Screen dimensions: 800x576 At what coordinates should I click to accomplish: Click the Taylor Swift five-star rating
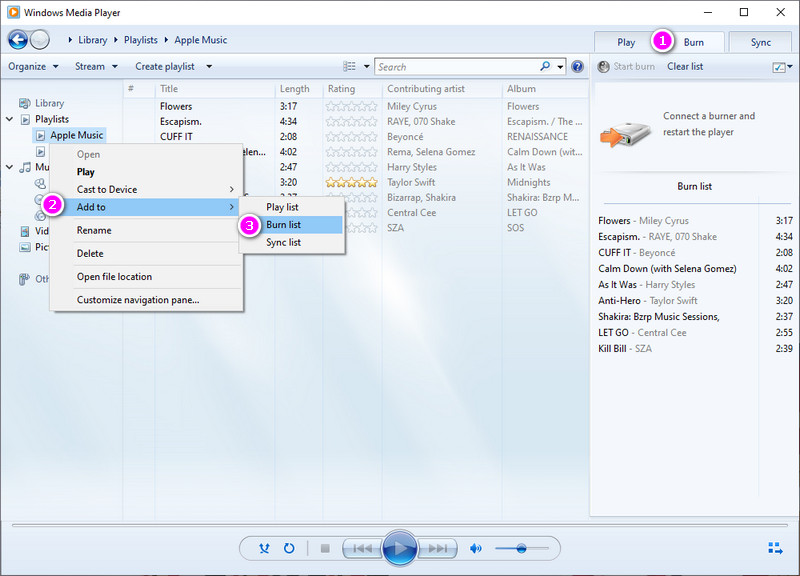point(351,182)
